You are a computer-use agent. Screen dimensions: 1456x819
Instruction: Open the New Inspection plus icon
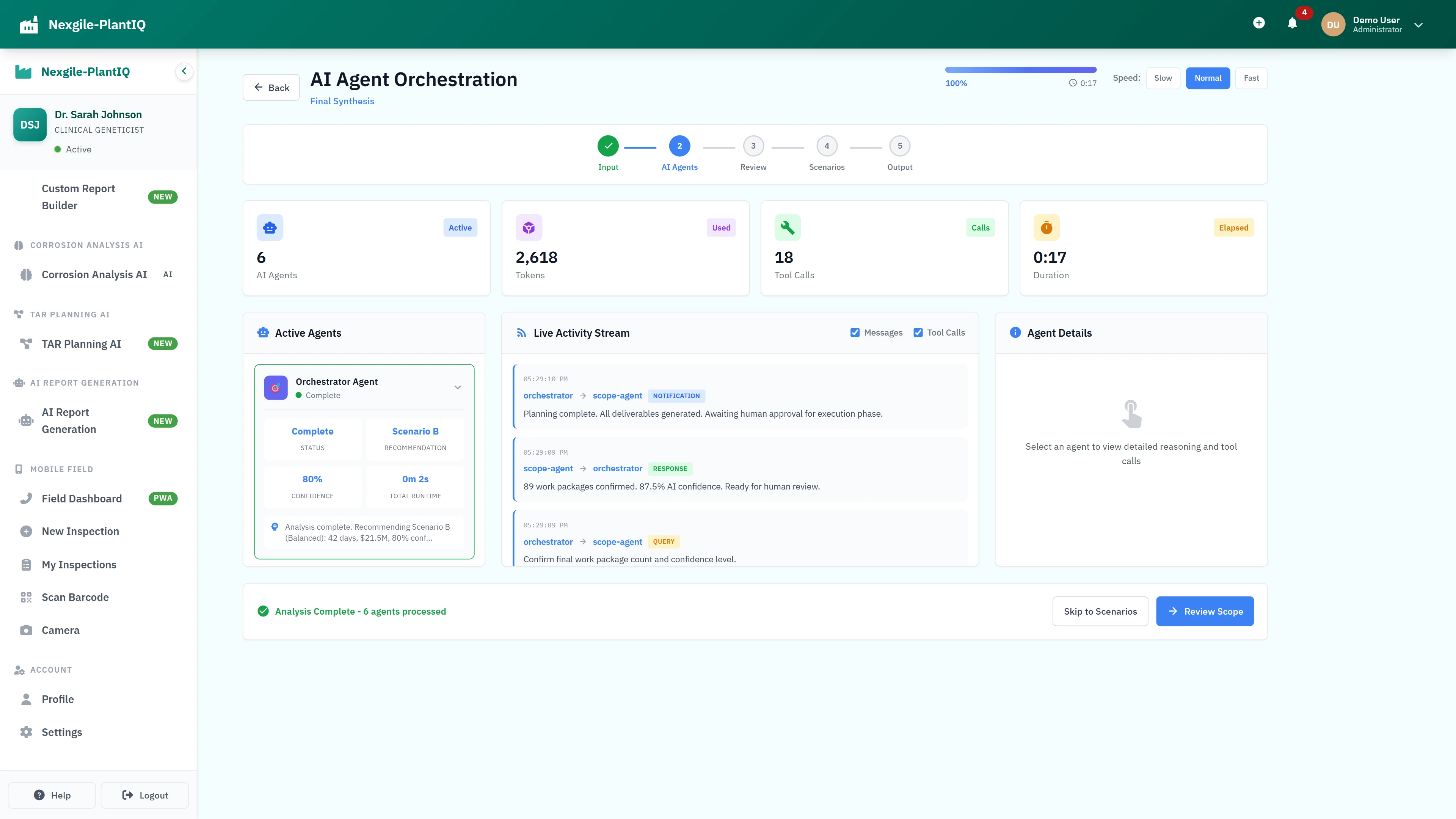(26, 531)
